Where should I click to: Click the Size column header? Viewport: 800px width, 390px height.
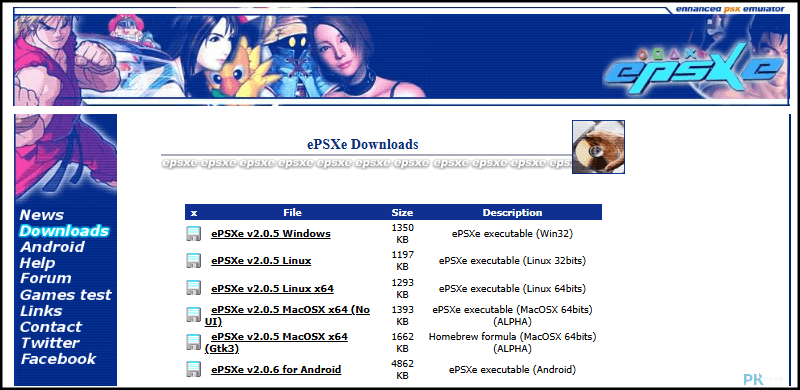402,212
